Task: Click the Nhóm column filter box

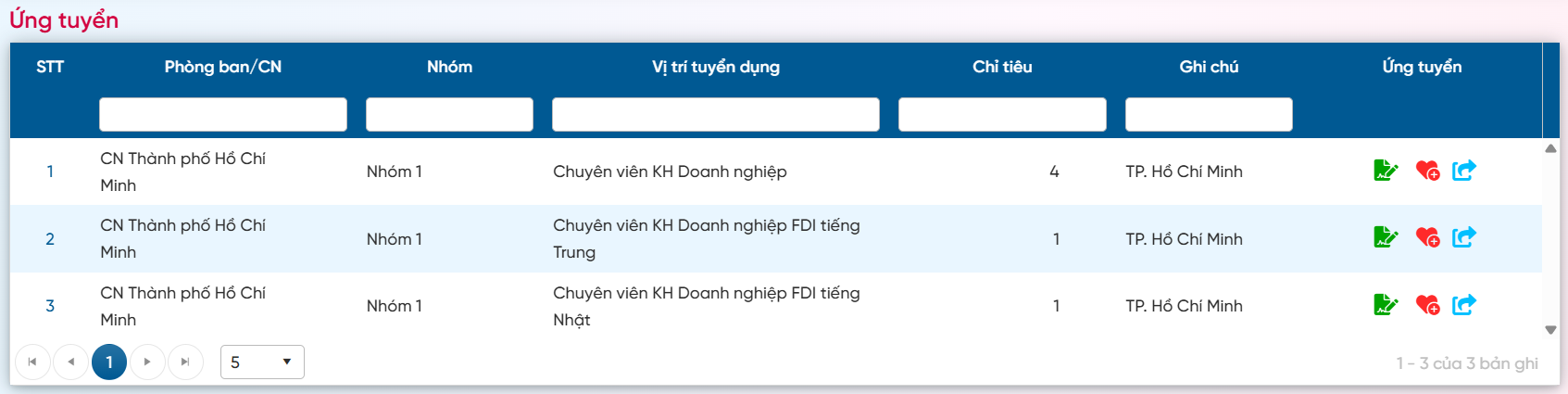Action: click(449, 115)
